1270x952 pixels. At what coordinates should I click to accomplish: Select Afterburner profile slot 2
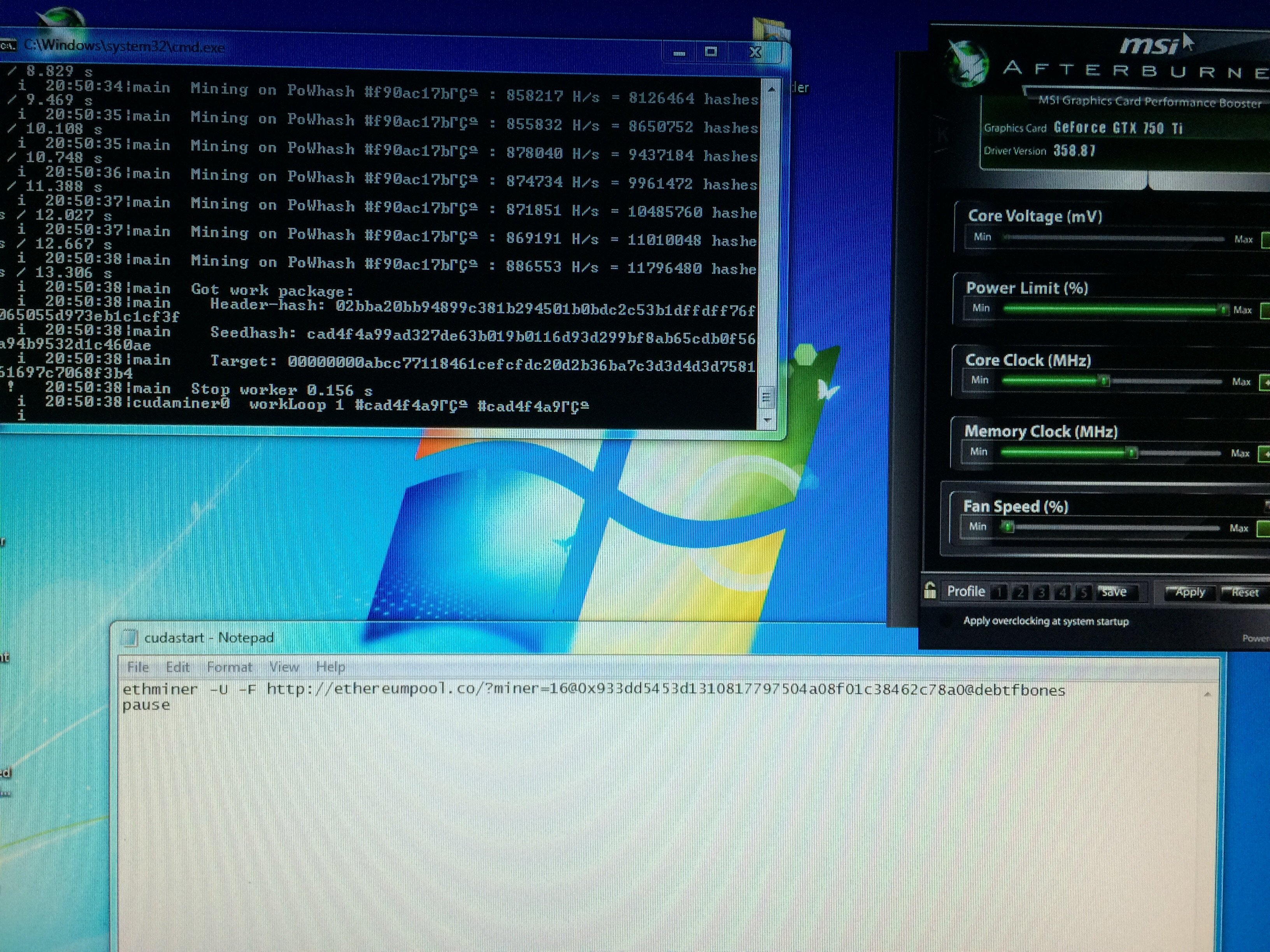click(x=1020, y=592)
